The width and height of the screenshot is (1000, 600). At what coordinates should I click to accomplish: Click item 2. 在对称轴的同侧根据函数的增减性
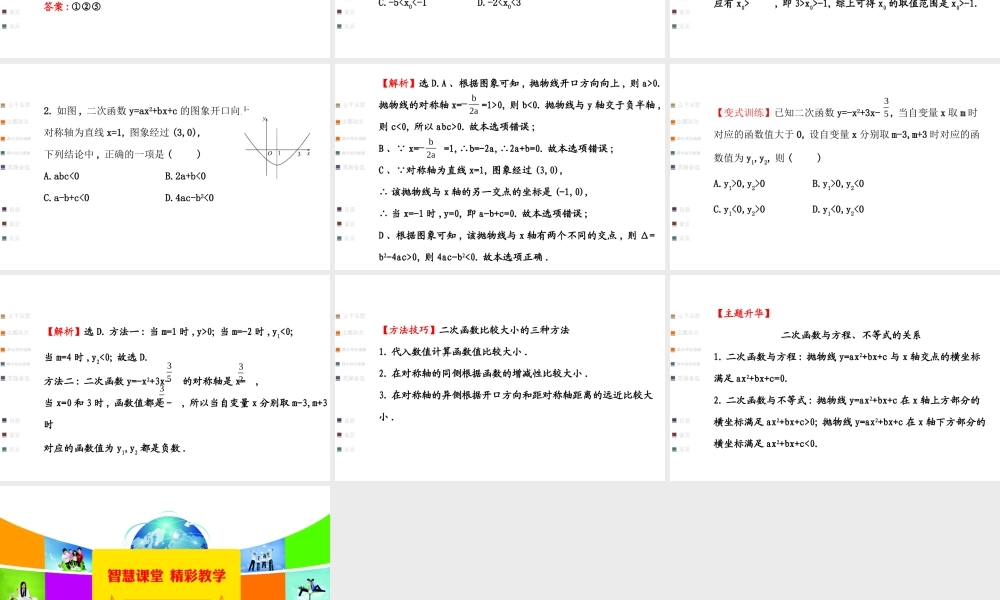[x=483, y=373]
